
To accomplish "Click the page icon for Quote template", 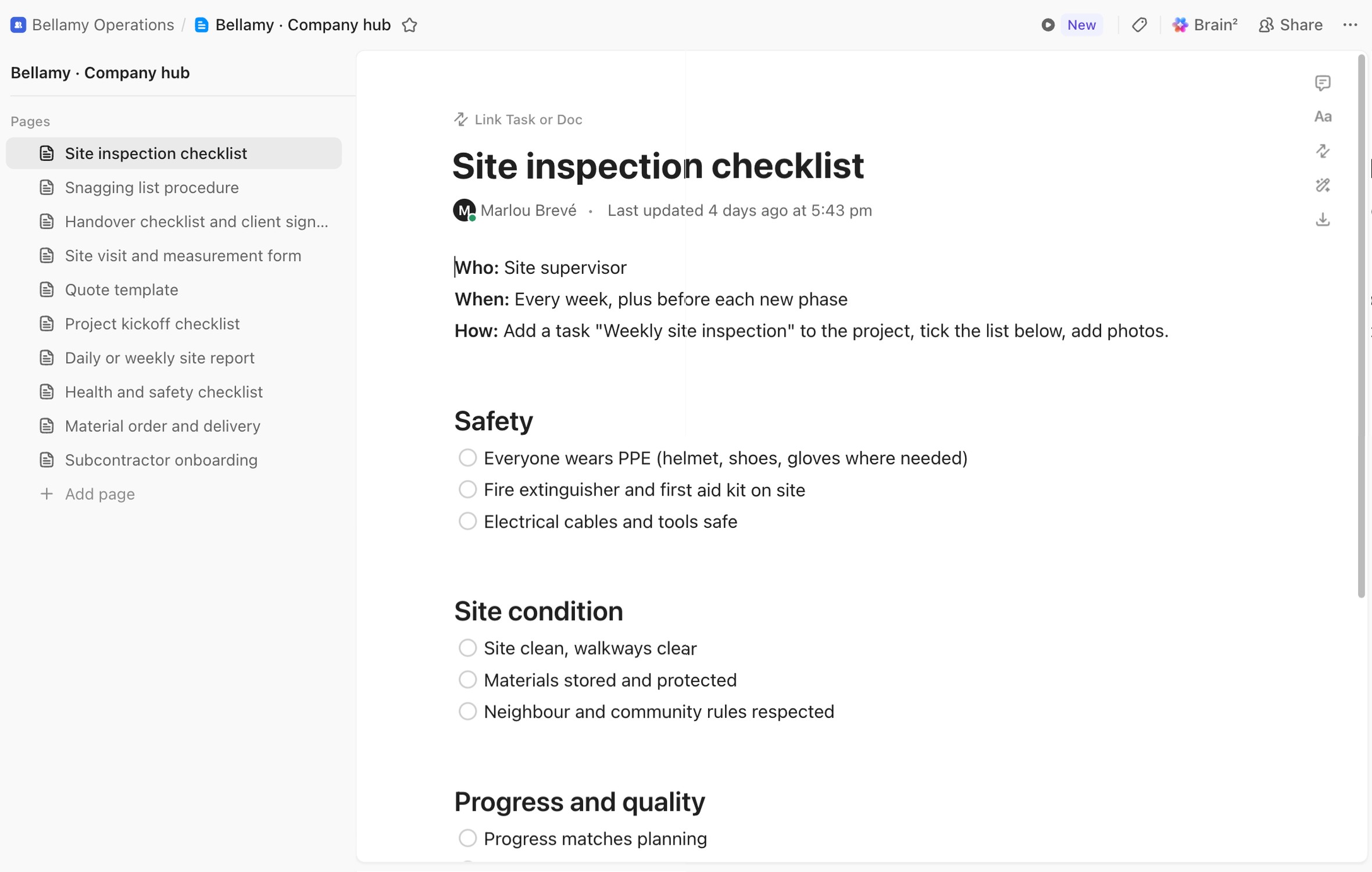I will (x=47, y=290).
